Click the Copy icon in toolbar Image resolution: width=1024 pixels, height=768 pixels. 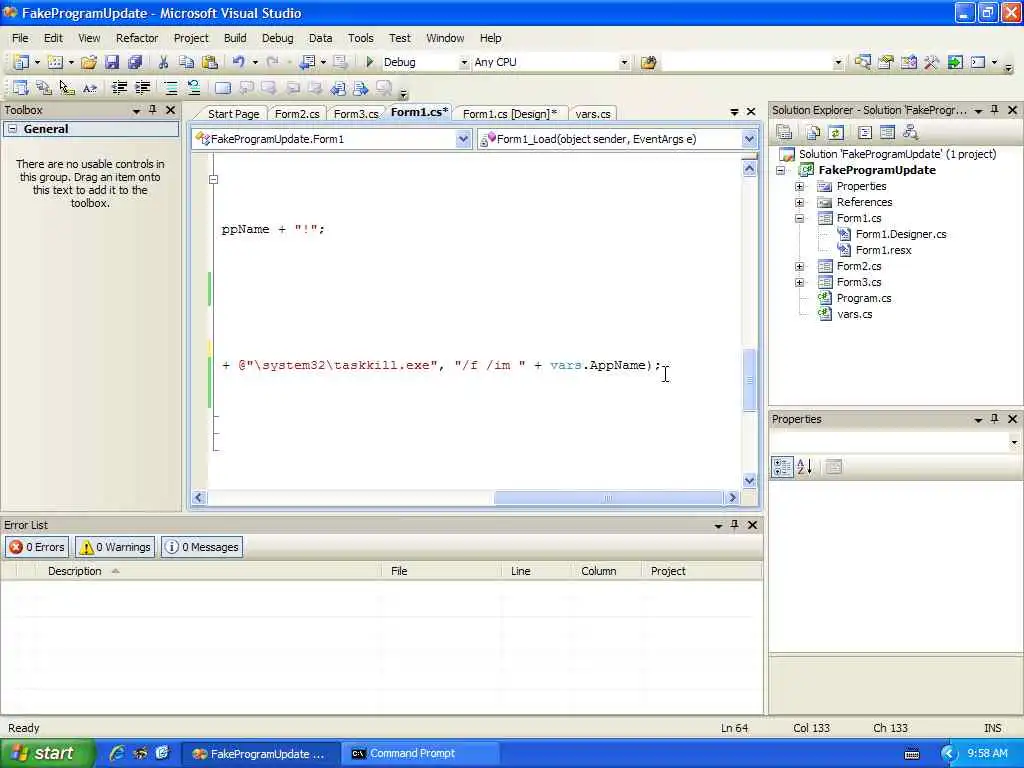[x=186, y=62]
